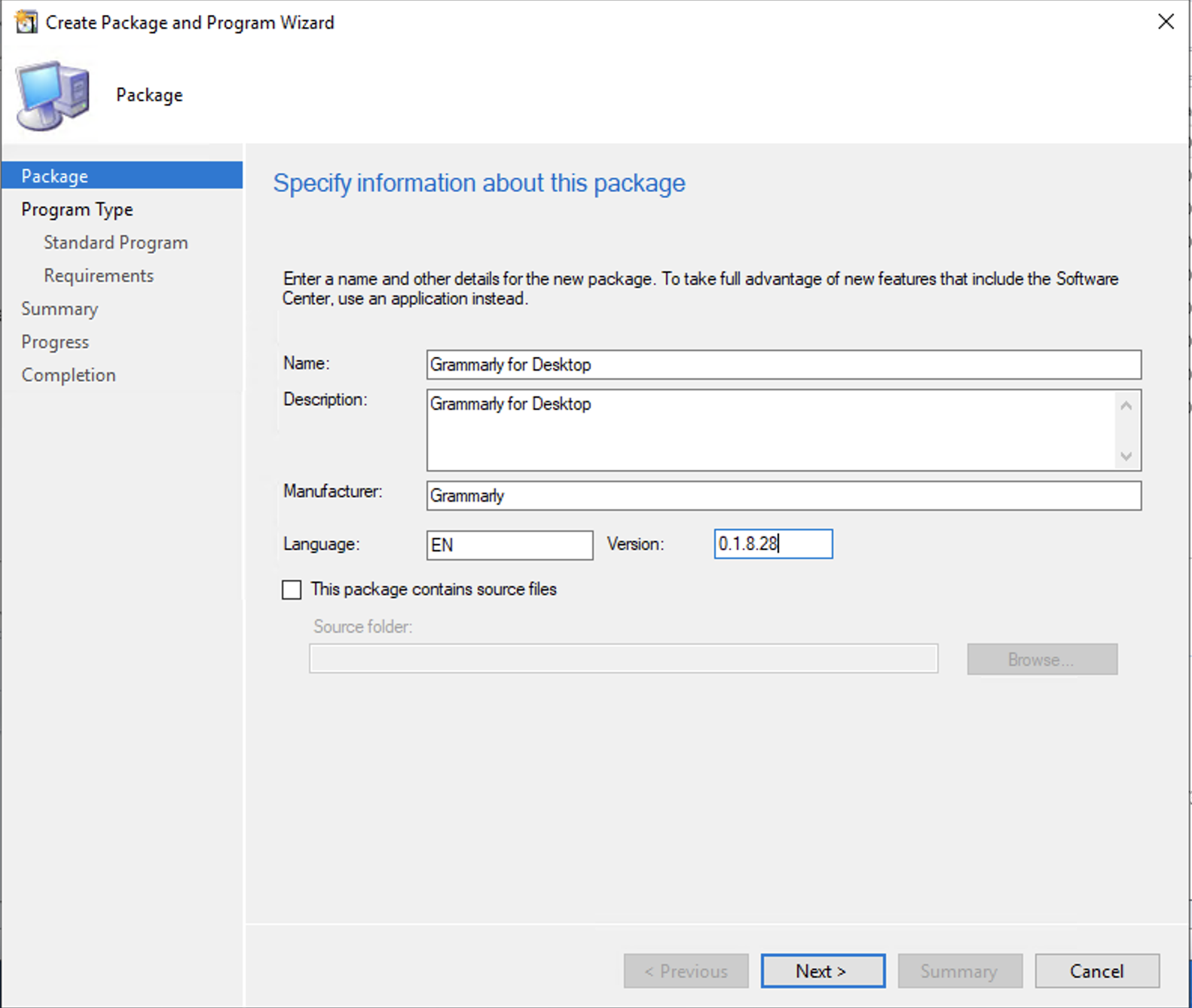Click the 'Language:' label
The image size is (1192, 1008).
[x=321, y=544]
